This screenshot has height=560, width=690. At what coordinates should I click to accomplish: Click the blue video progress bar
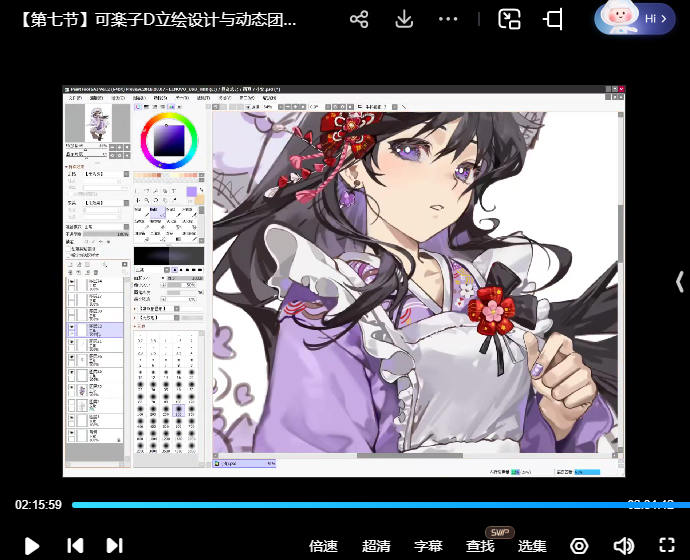click(340, 505)
